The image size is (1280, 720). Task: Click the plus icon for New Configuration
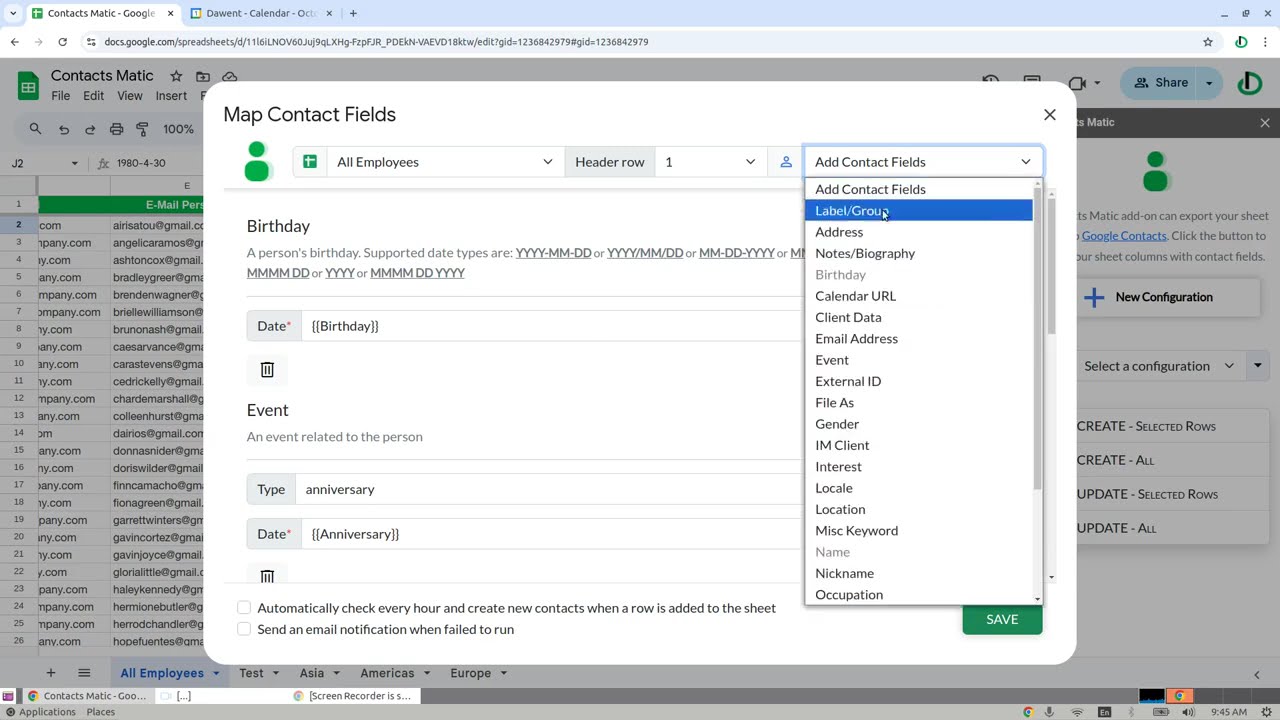coord(1094,297)
